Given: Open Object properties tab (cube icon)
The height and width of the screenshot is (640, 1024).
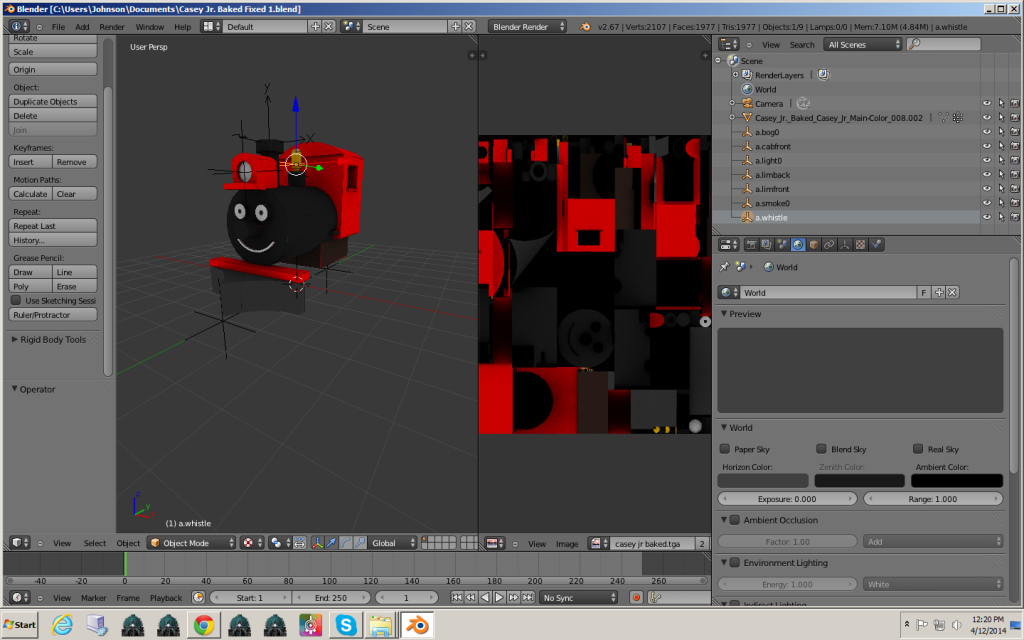Looking at the screenshot, I should [x=814, y=245].
